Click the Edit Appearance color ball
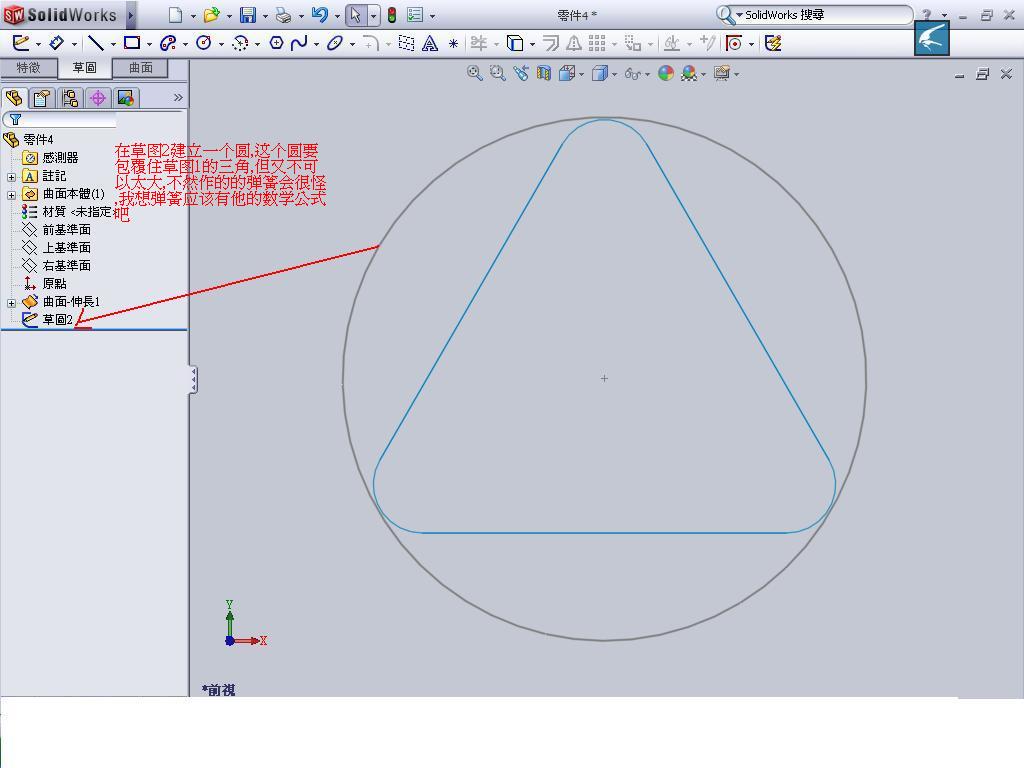 (x=665, y=73)
